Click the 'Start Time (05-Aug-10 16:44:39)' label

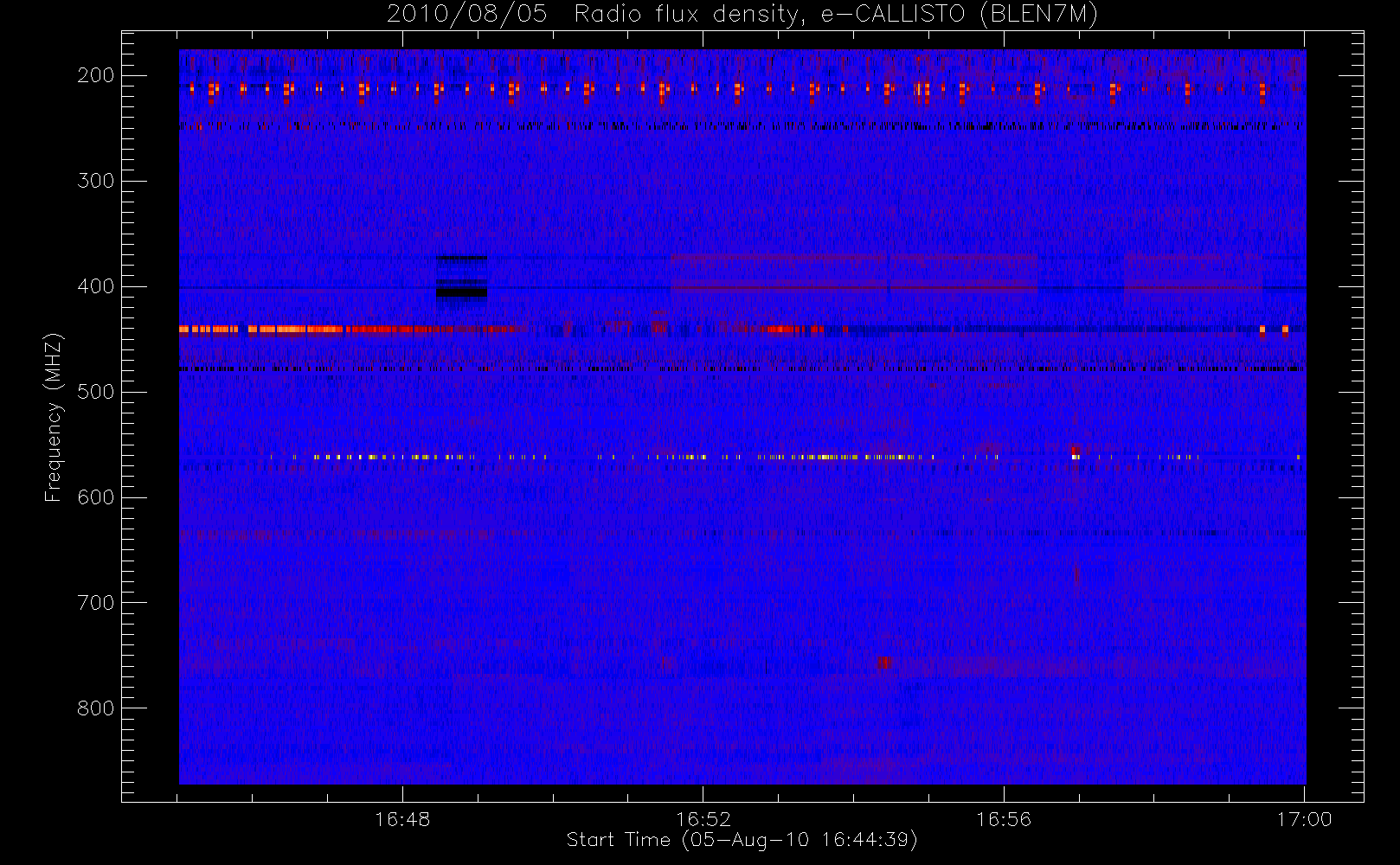742,840
